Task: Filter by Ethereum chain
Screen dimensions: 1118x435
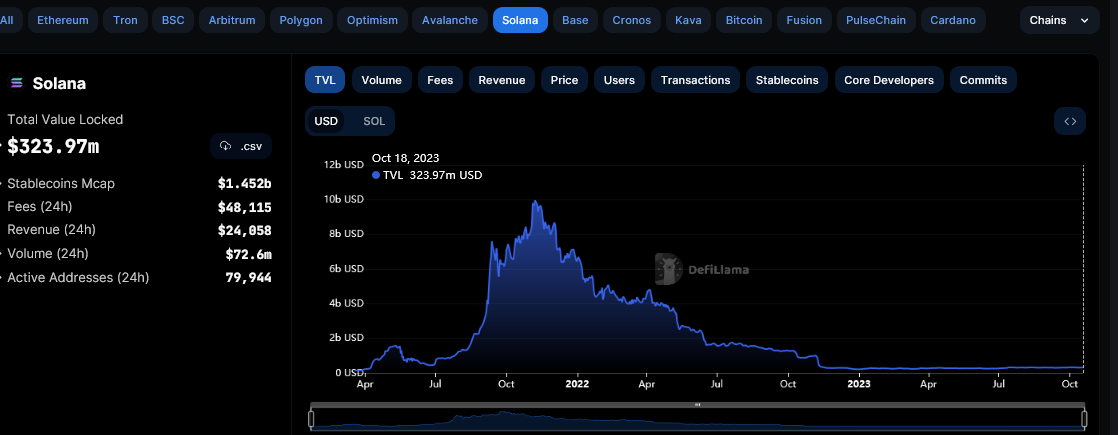Action: 63,20
